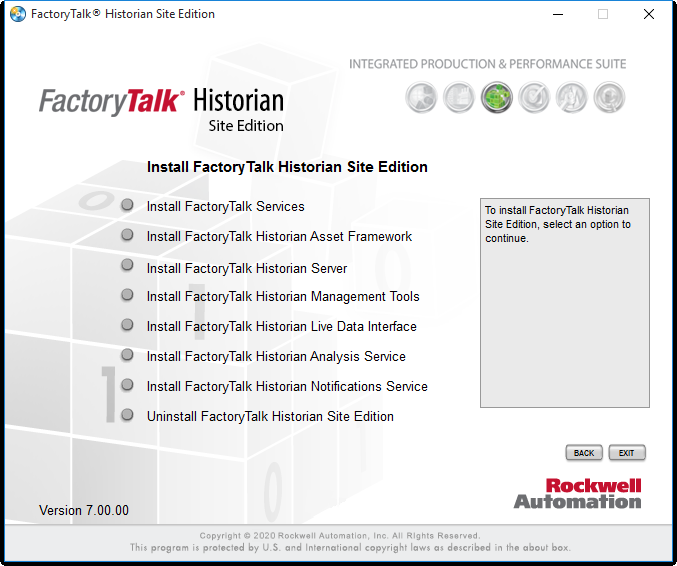This screenshot has width=677, height=566.
Task: Select Install FactoryTalk Historian Live Data Interface
Action: (x=282, y=326)
